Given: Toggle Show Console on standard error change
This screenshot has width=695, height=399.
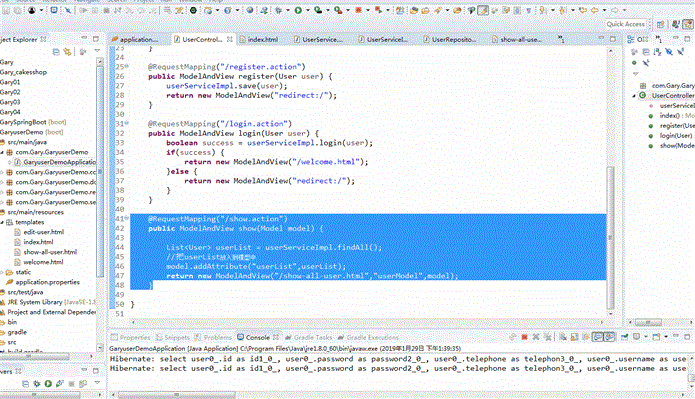Looking at the screenshot, I should click(x=610, y=337).
